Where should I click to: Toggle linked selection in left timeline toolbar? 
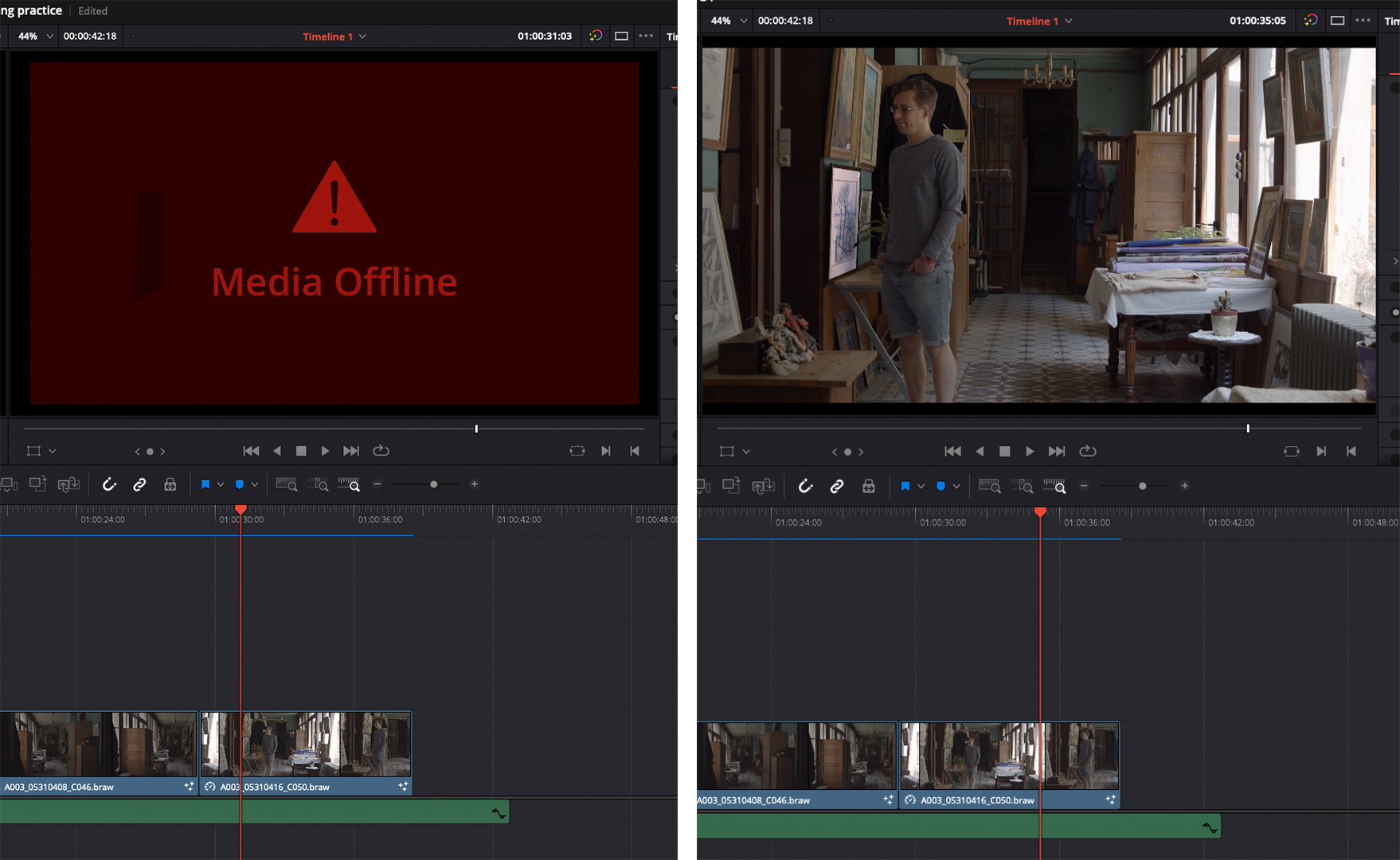point(139,484)
